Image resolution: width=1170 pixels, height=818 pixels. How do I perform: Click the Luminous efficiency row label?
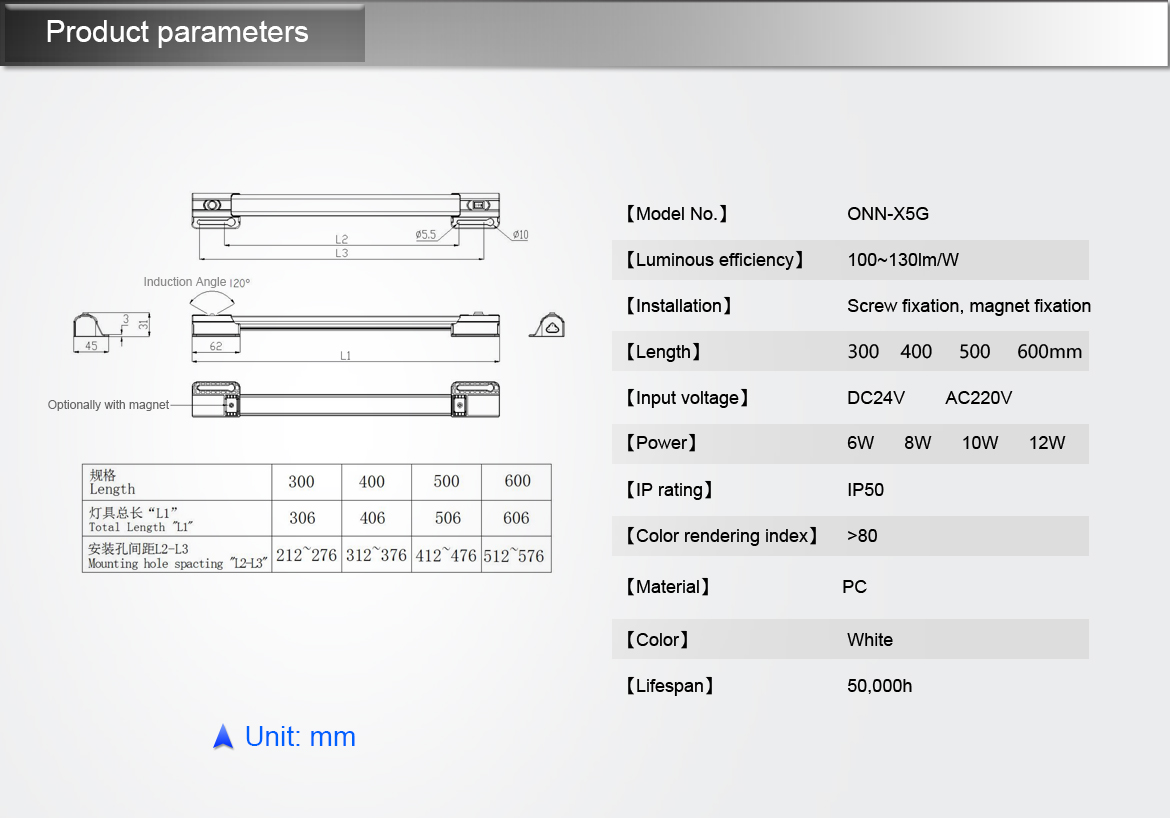coord(715,260)
